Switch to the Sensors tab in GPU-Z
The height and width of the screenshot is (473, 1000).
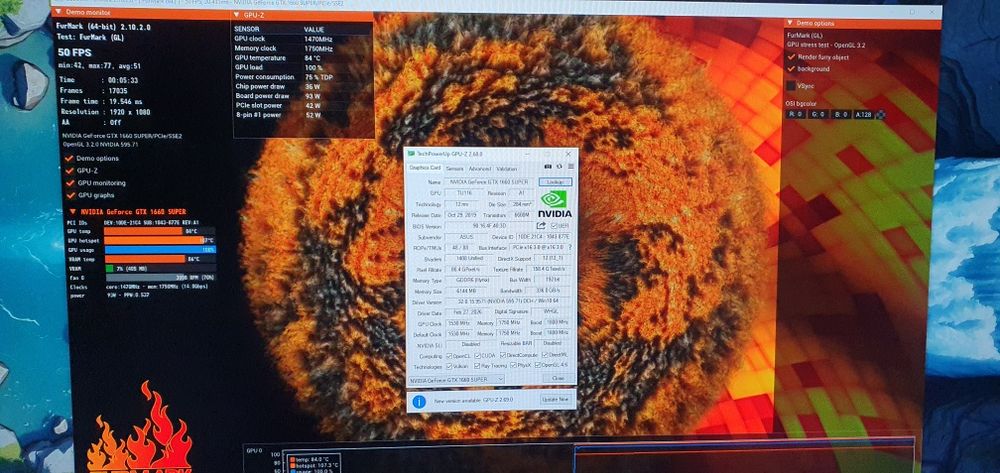coord(455,168)
